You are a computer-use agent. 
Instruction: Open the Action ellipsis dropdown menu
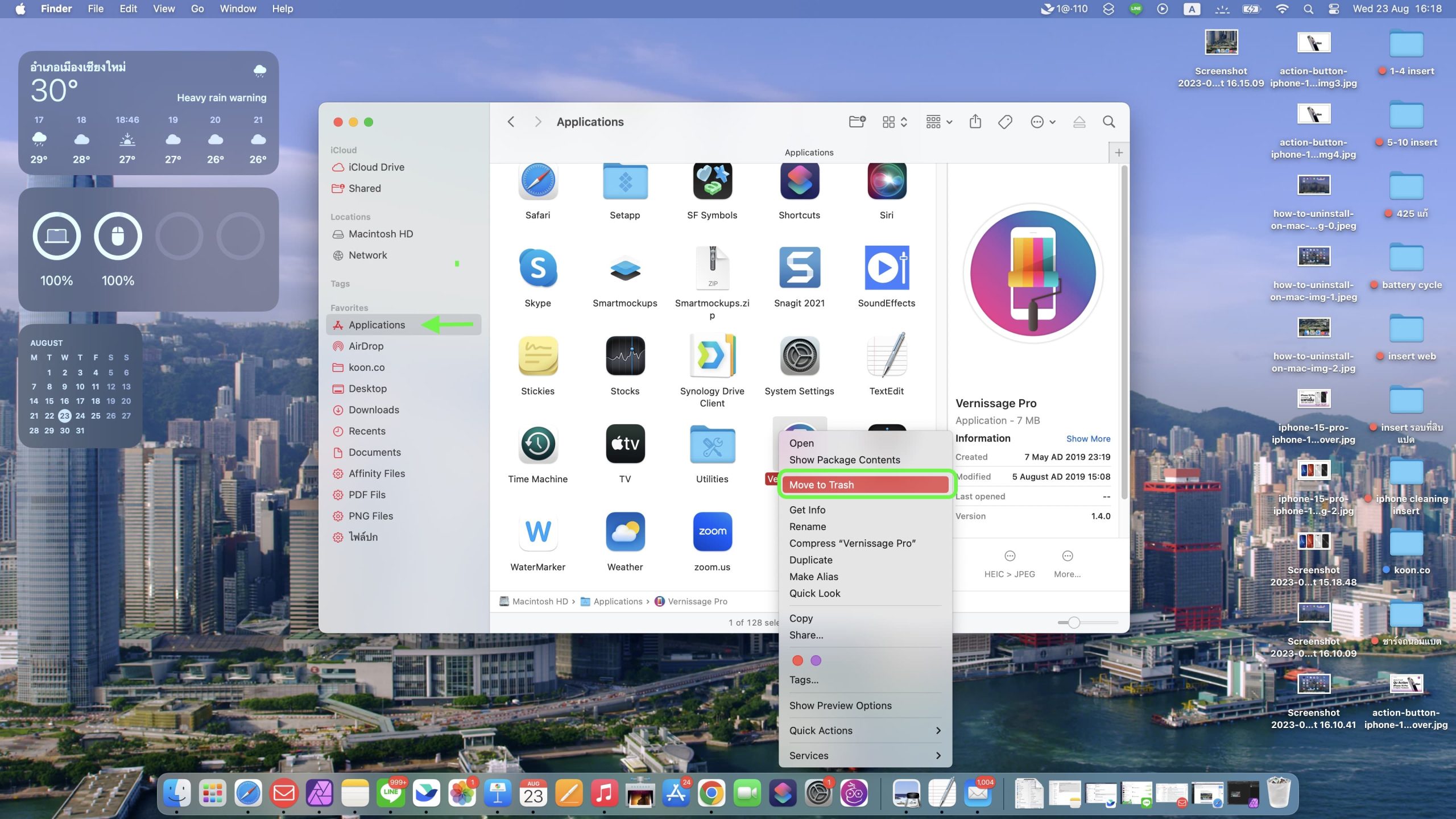(1043, 122)
